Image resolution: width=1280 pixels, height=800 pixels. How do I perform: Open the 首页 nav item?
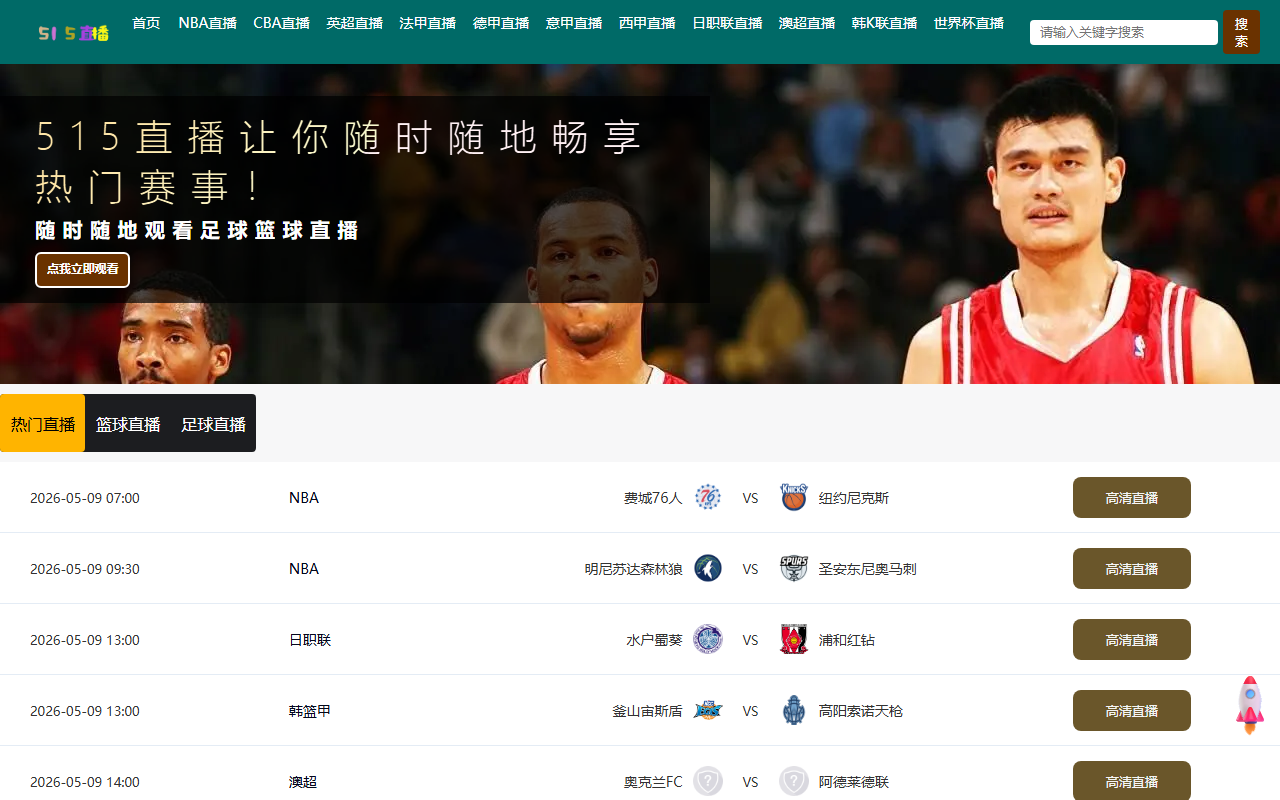tap(146, 23)
